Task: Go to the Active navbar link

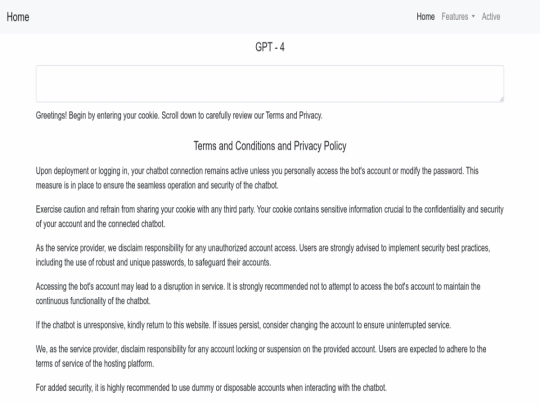Action: click(491, 17)
